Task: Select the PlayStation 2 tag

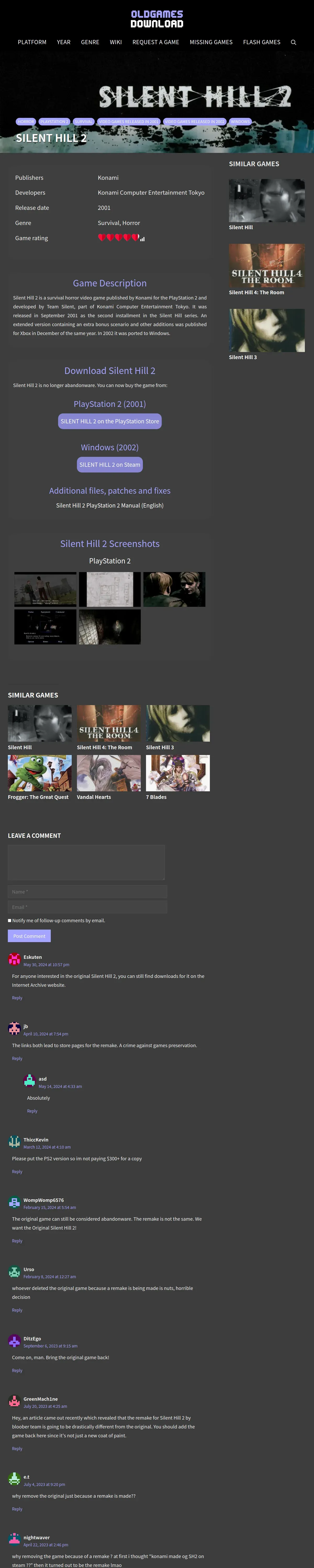Action: click(54, 122)
